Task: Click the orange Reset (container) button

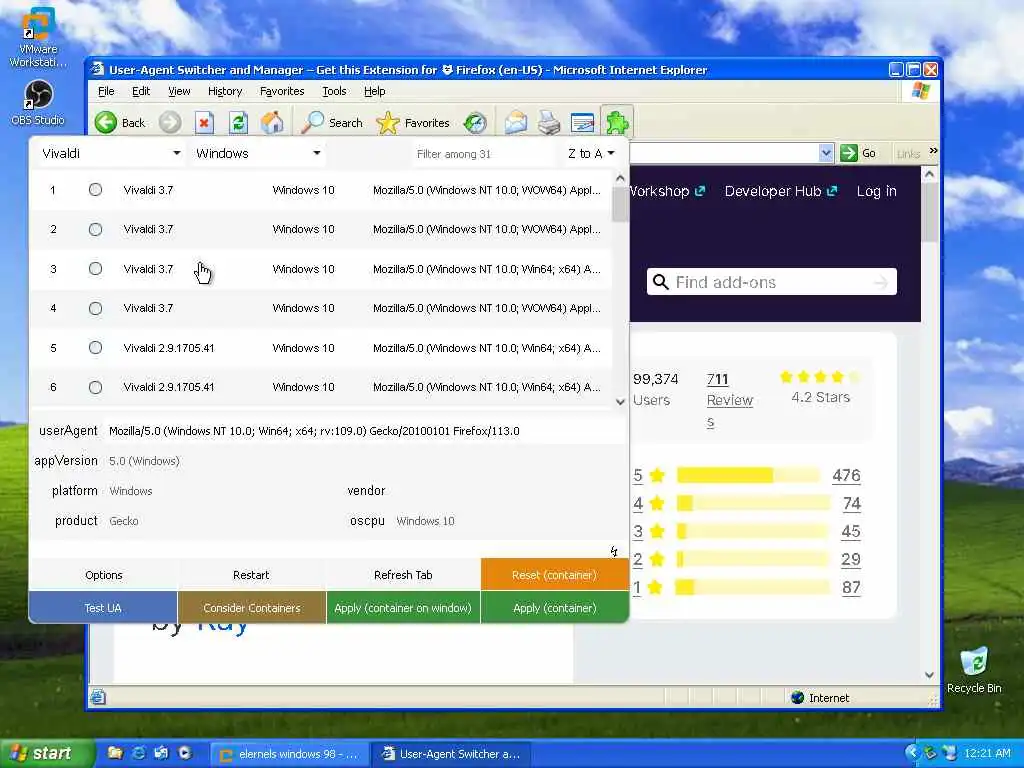Action: [x=554, y=575]
